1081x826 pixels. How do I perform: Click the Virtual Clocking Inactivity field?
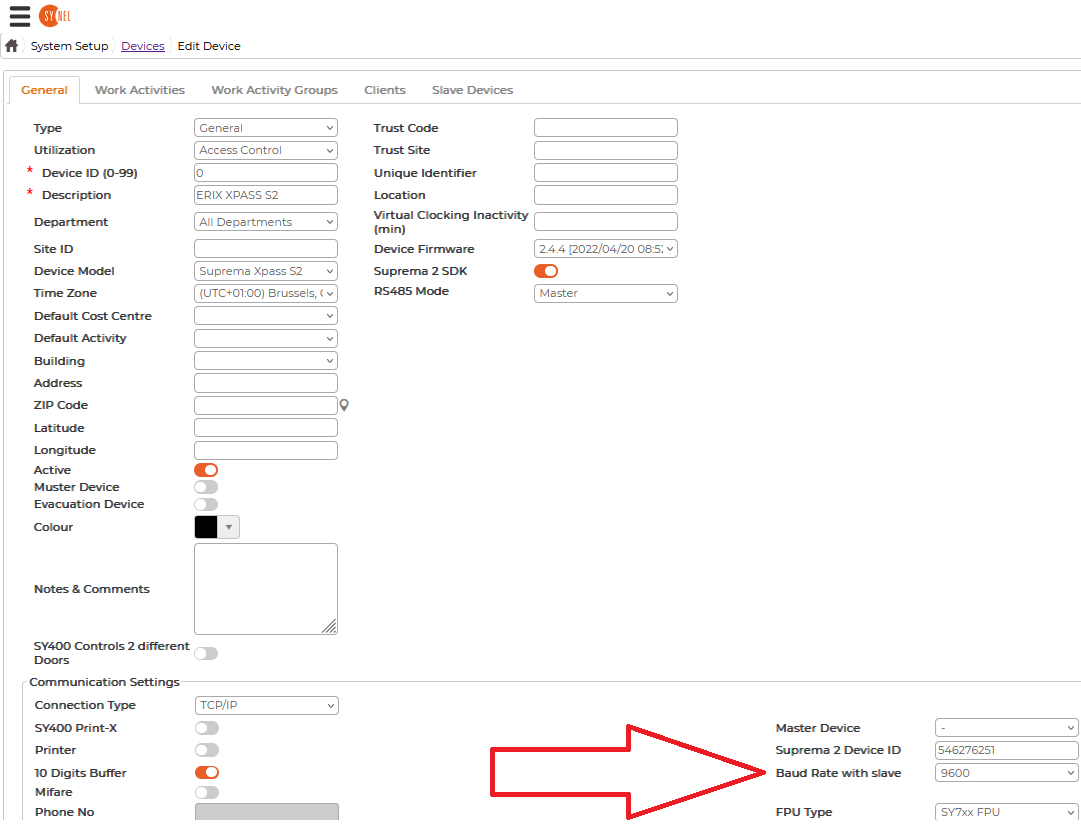606,222
